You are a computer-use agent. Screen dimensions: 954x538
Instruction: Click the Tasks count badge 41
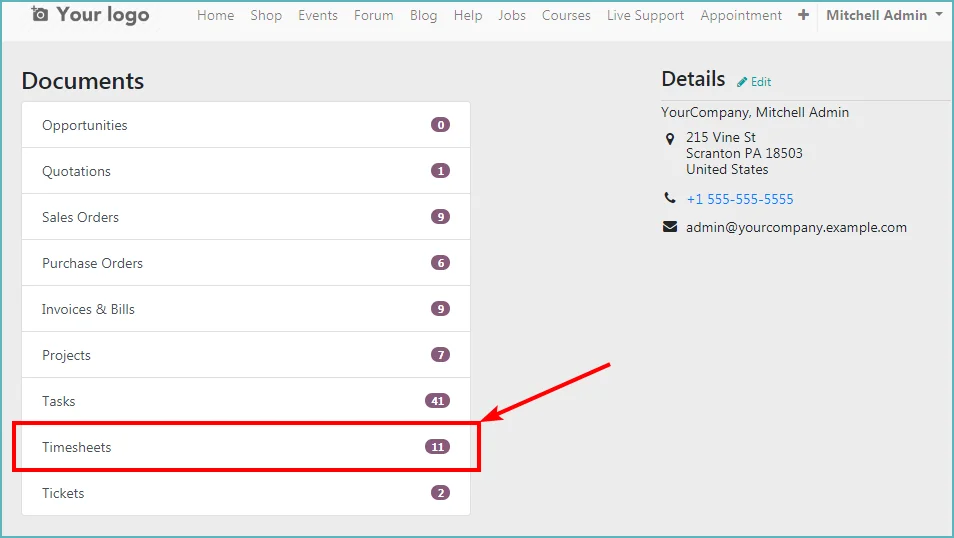[x=437, y=401]
